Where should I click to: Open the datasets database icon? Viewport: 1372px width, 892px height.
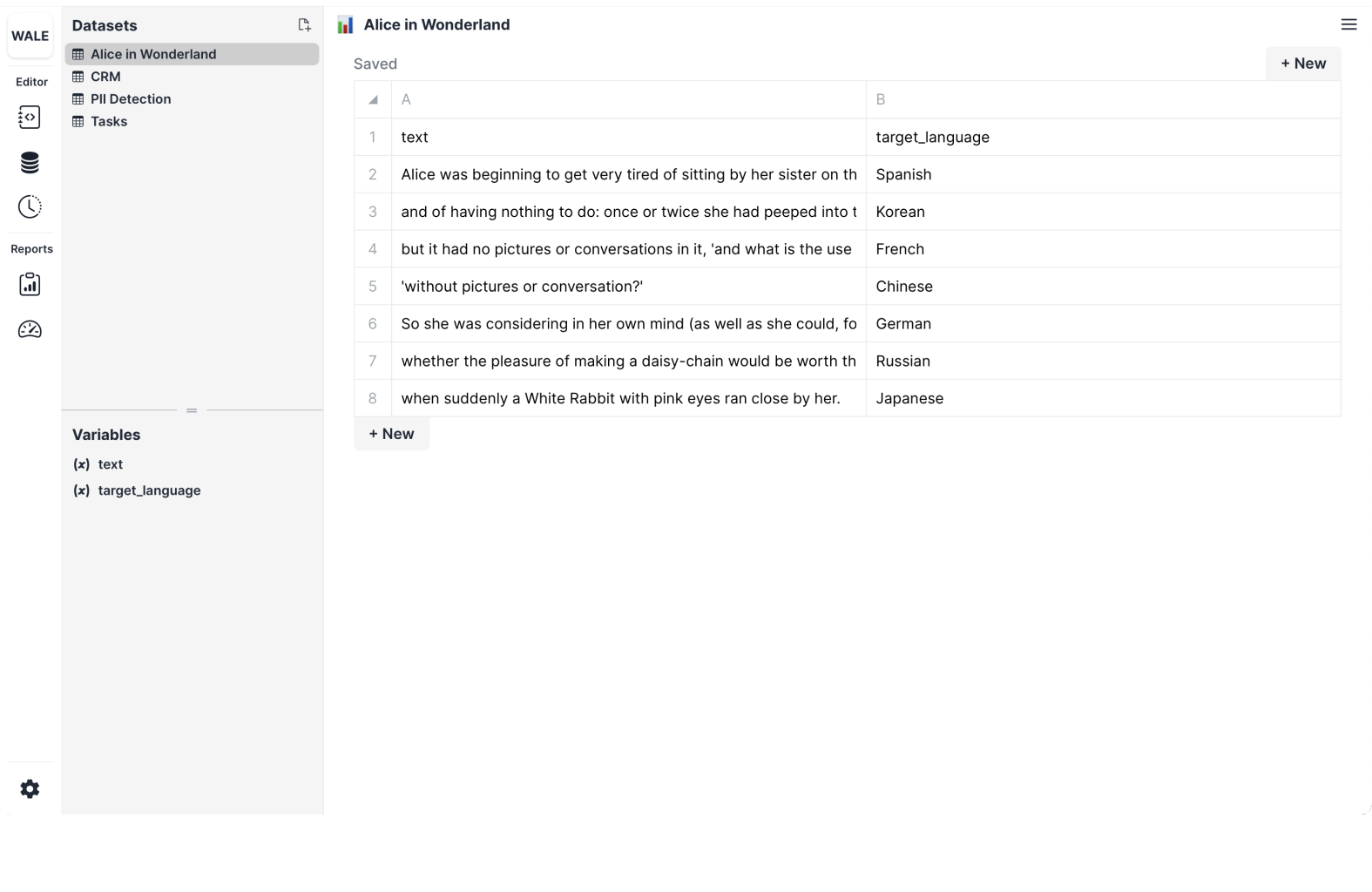point(30,163)
